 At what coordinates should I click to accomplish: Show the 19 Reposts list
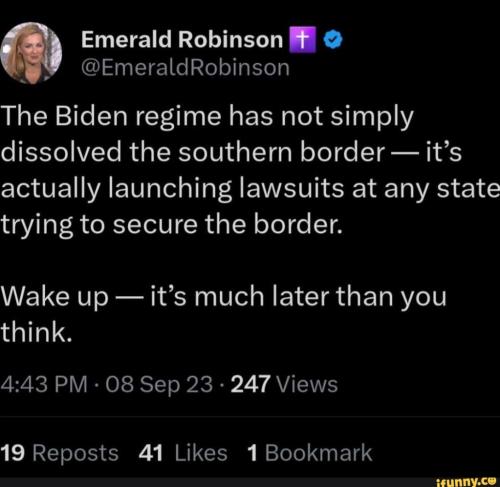click(60, 453)
